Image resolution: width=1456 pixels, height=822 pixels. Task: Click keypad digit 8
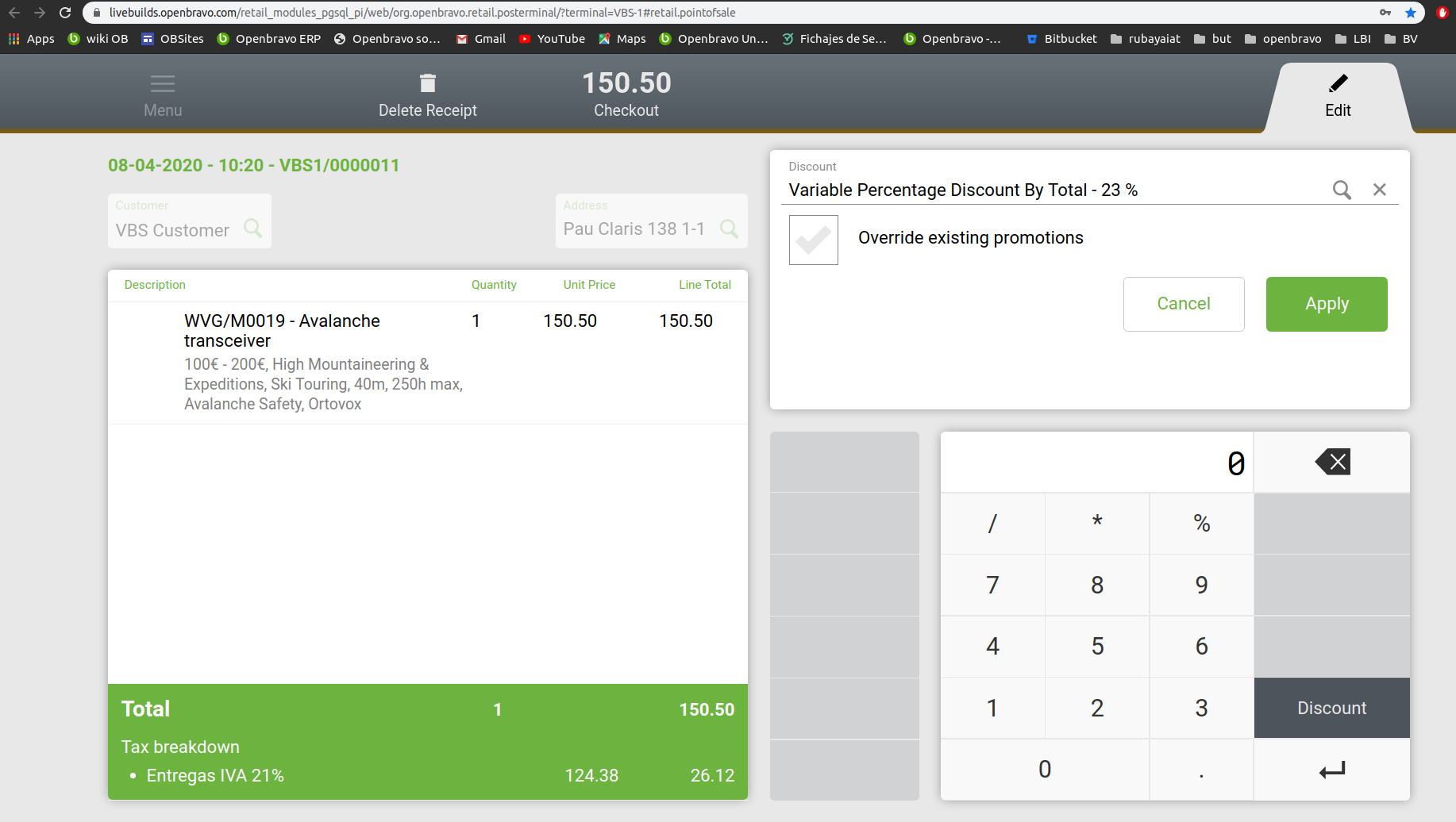(x=1097, y=585)
